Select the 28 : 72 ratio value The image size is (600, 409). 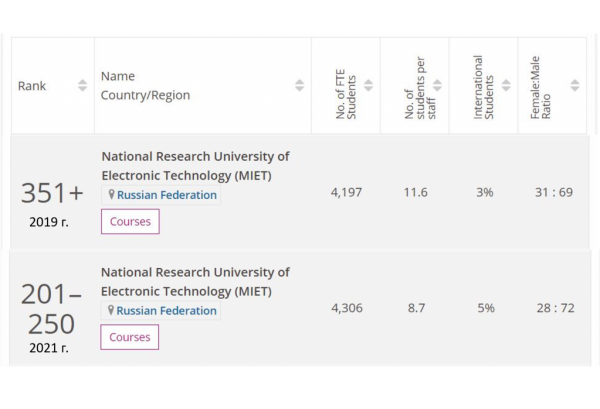pos(556,308)
